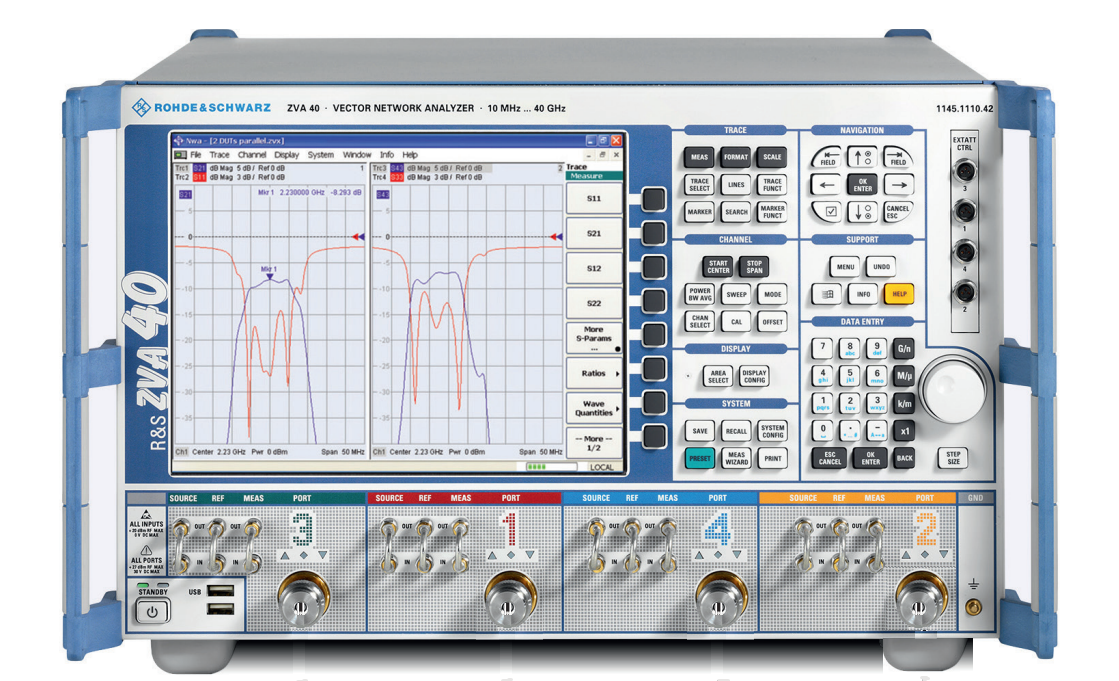
Task: Click the yellow HELP hardkey
Action: point(899,294)
